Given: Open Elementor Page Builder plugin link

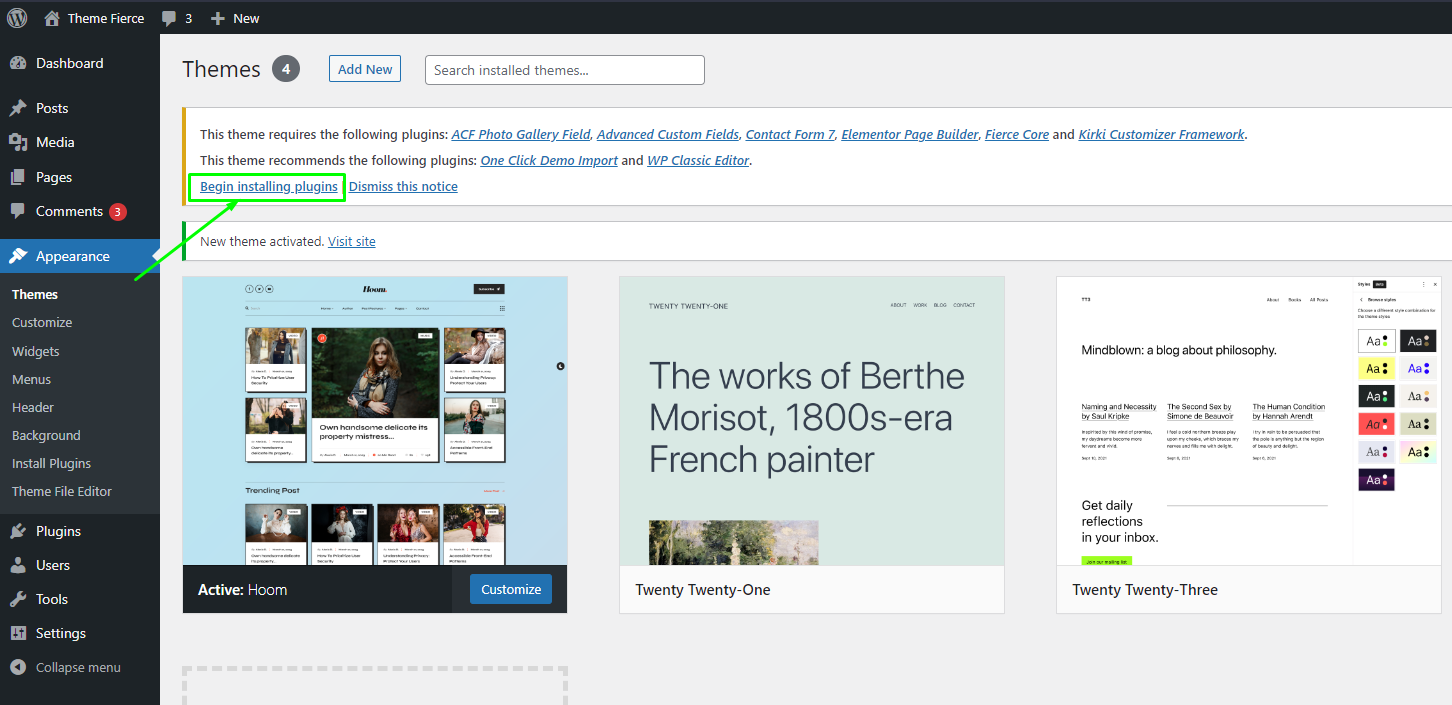Looking at the screenshot, I should (910, 134).
